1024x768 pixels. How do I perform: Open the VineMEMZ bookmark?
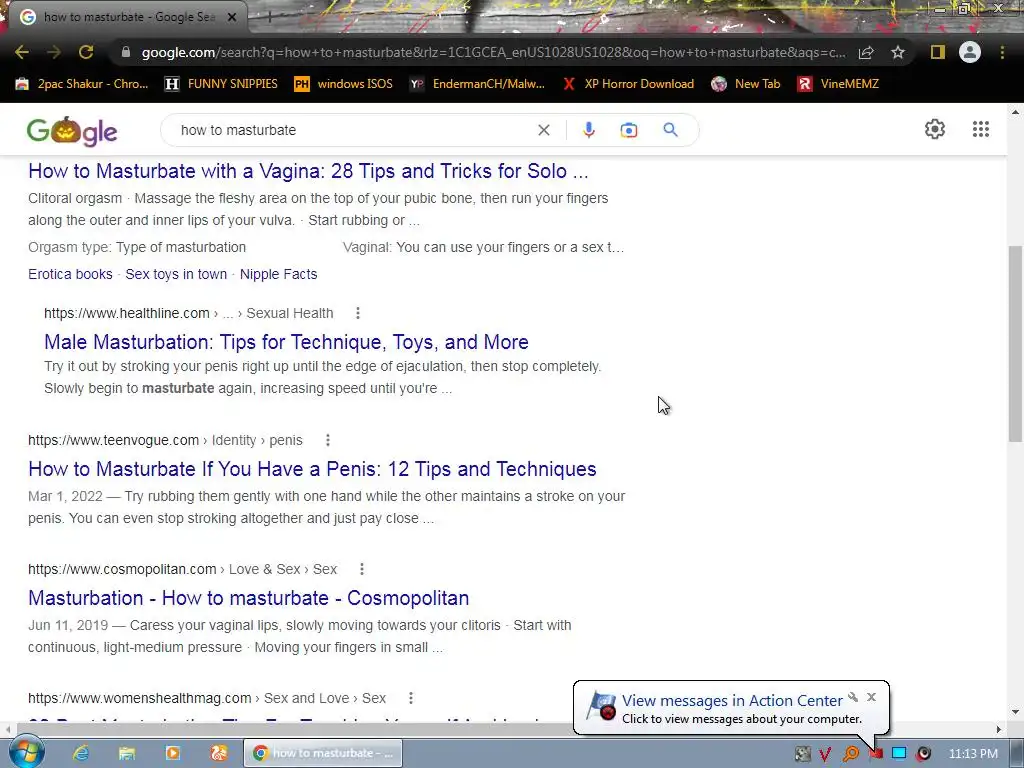pos(839,84)
